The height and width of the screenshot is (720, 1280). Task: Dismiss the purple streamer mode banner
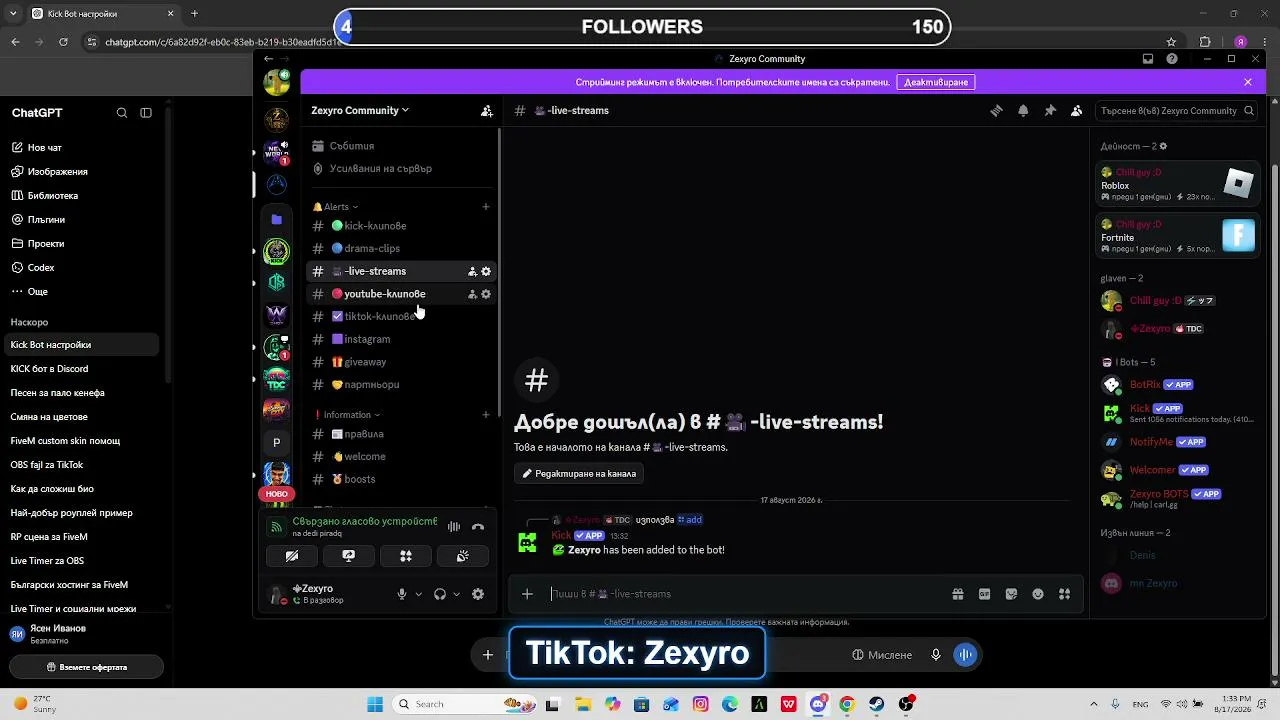tap(1248, 82)
